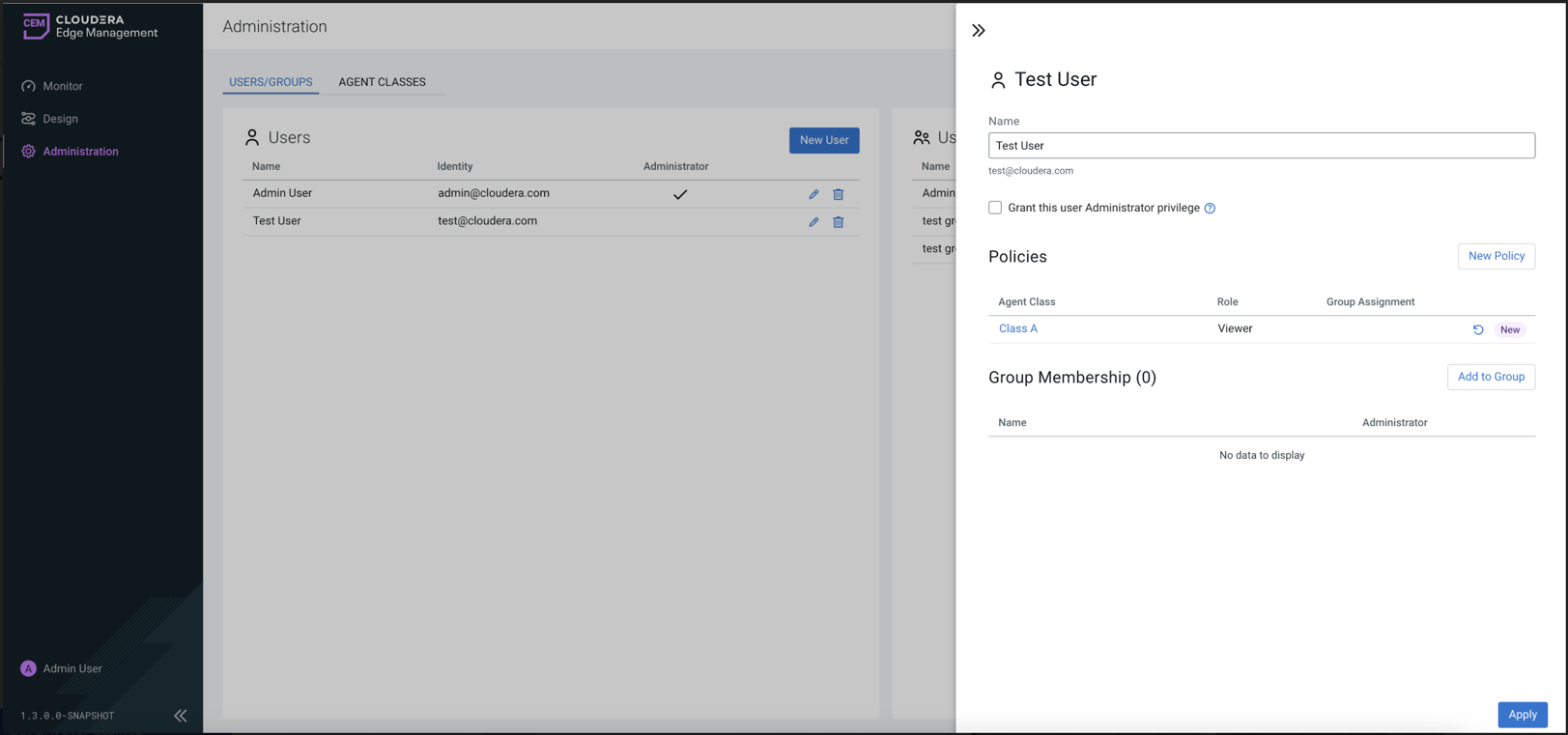This screenshot has height=735, width=1568.
Task: Click the Apply button
Action: [1522, 715]
